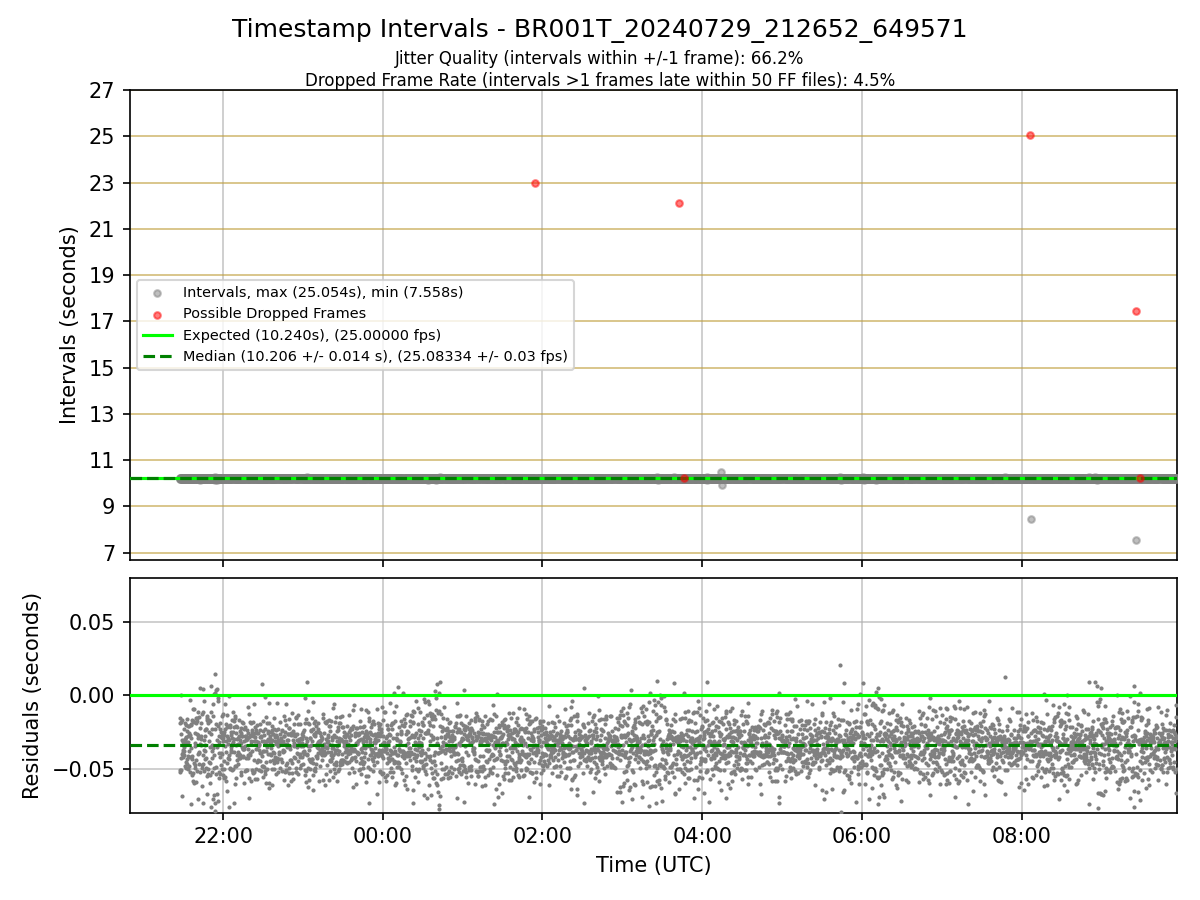
Task: Click the red dropped-frame point at 25 seconds after 08:00
Action: [1030, 135]
